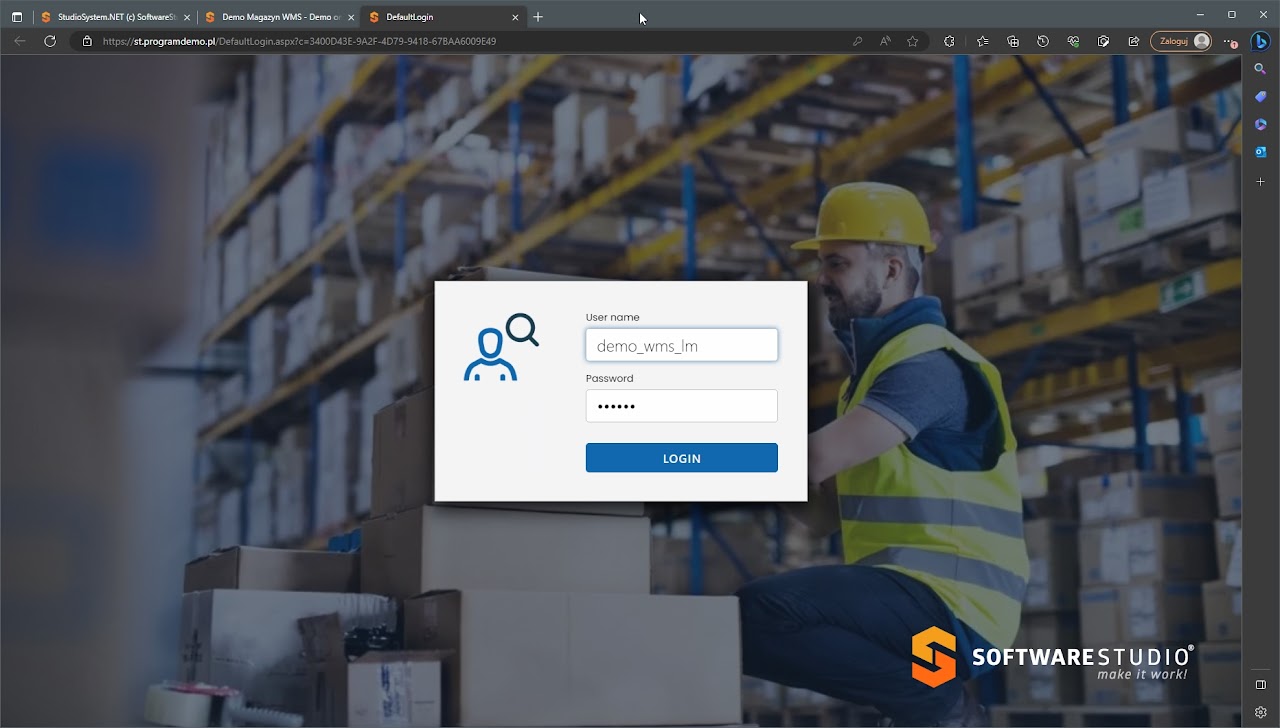This screenshot has height=728, width=1280.
Task: Open the Collections icon in the toolbar
Action: pos(1013,41)
